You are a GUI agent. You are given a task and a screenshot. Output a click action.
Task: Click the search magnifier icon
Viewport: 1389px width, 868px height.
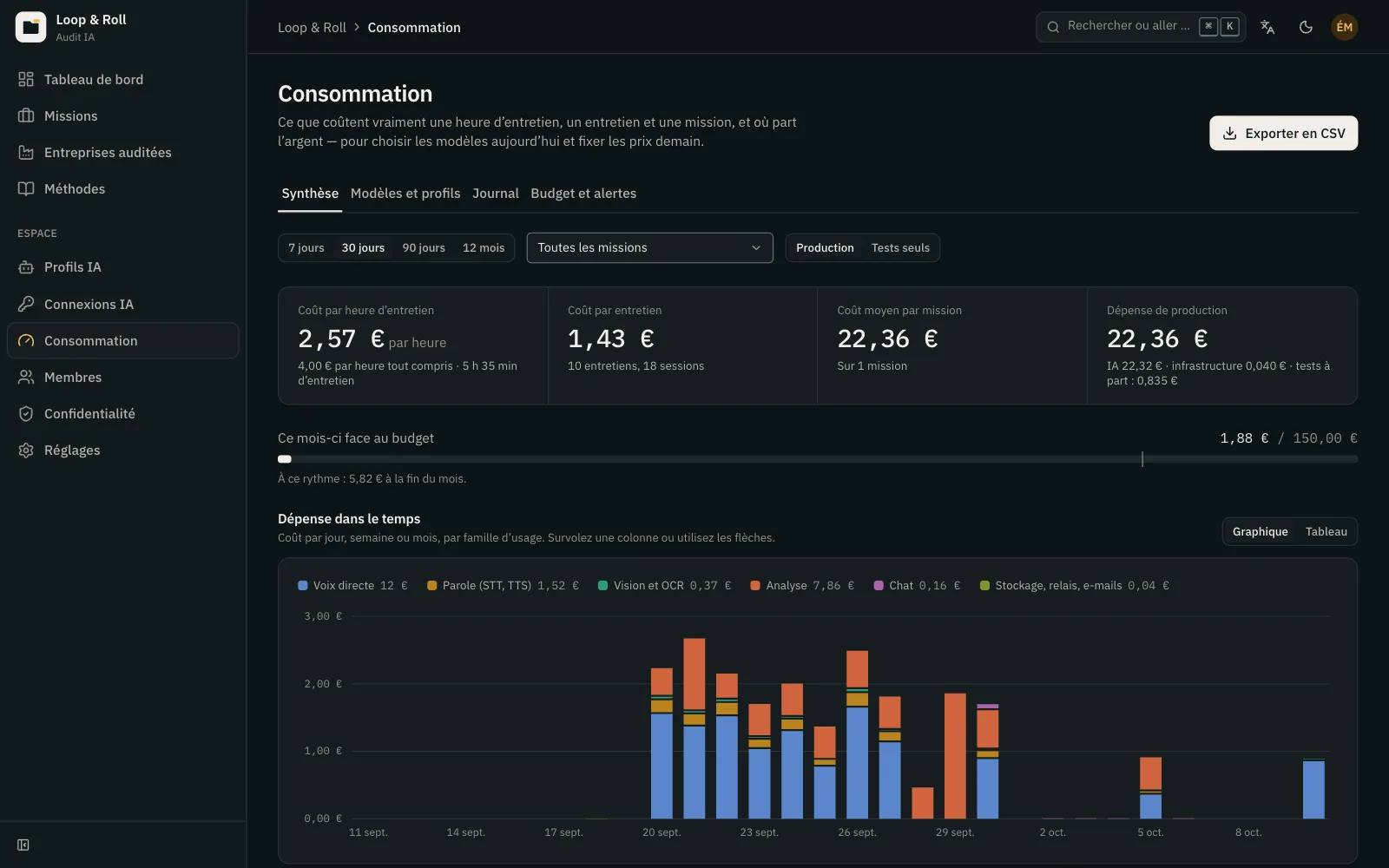click(1053, 27)
